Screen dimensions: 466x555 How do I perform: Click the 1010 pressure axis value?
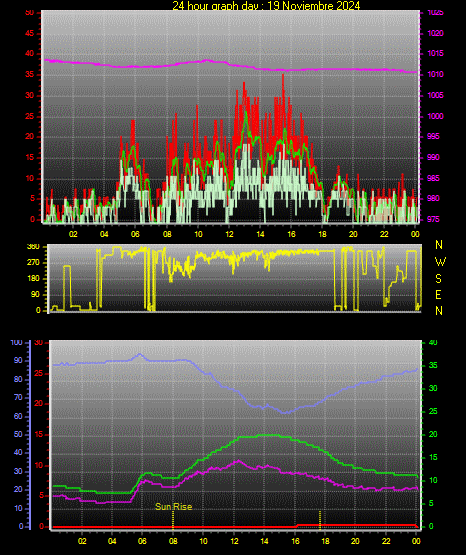point(435,74)
